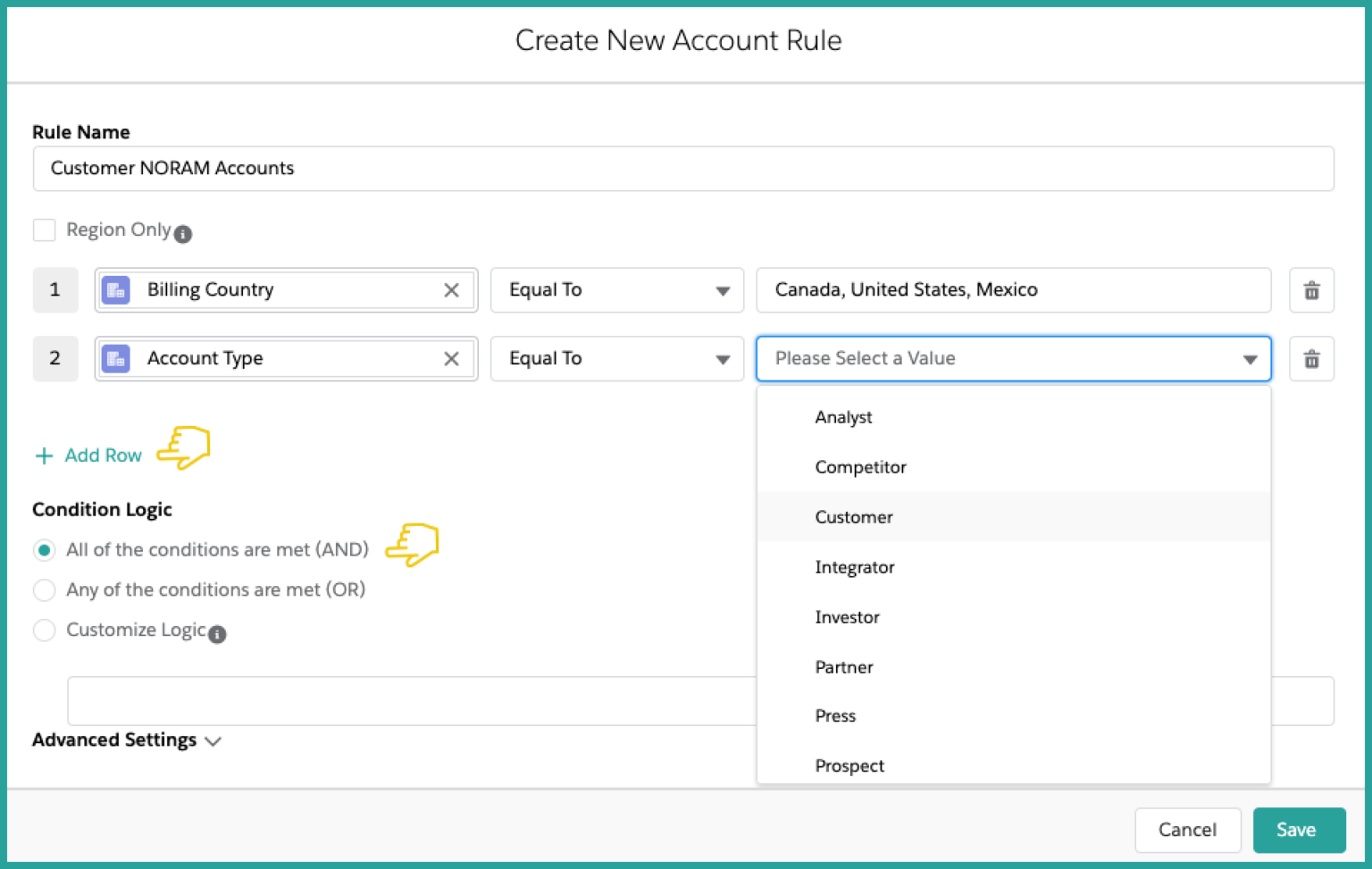Select Investor in the dropdown list

click(x=1014, y=617)
